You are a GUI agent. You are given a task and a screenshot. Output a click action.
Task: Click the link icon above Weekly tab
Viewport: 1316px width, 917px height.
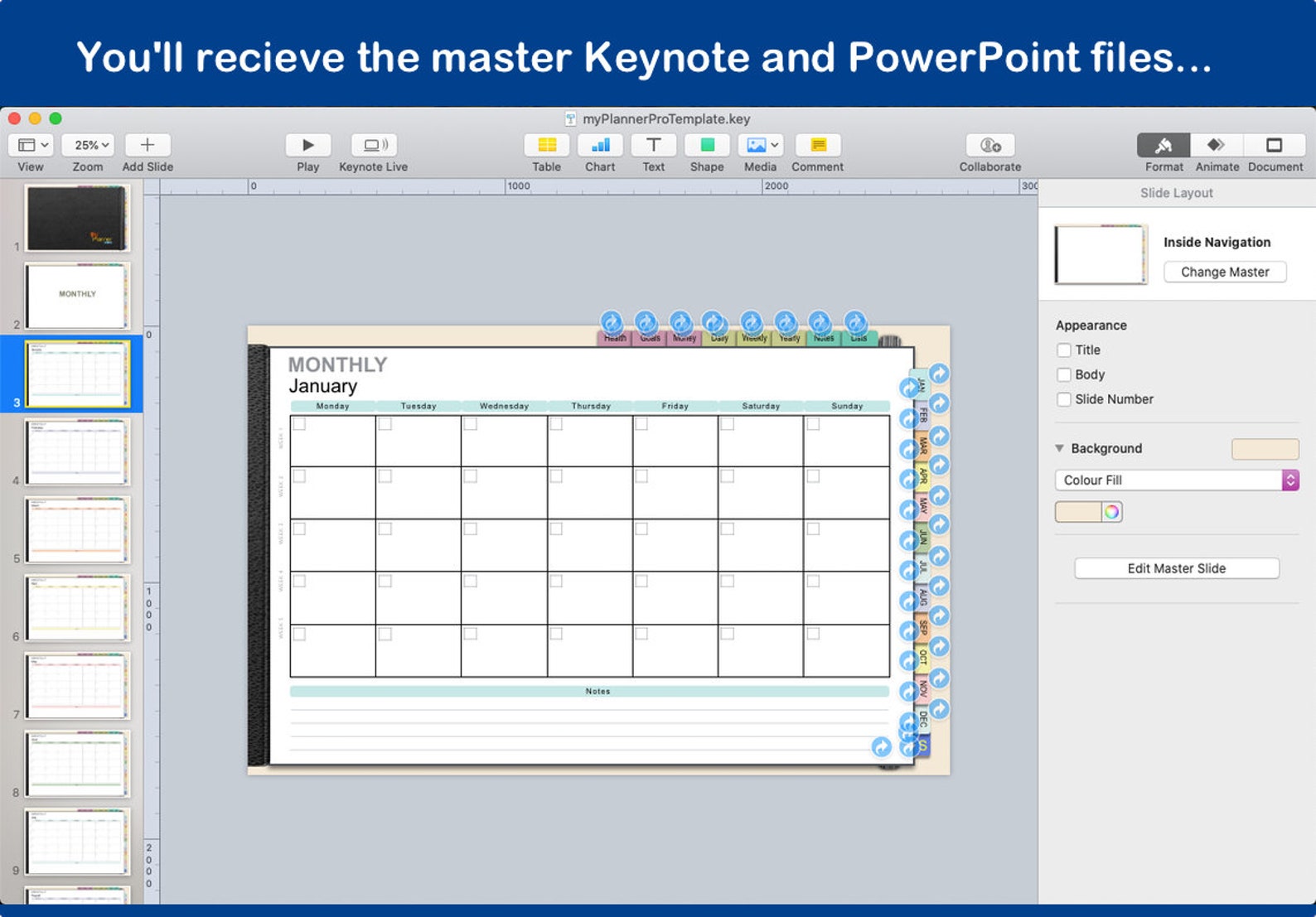coord(752,322)
